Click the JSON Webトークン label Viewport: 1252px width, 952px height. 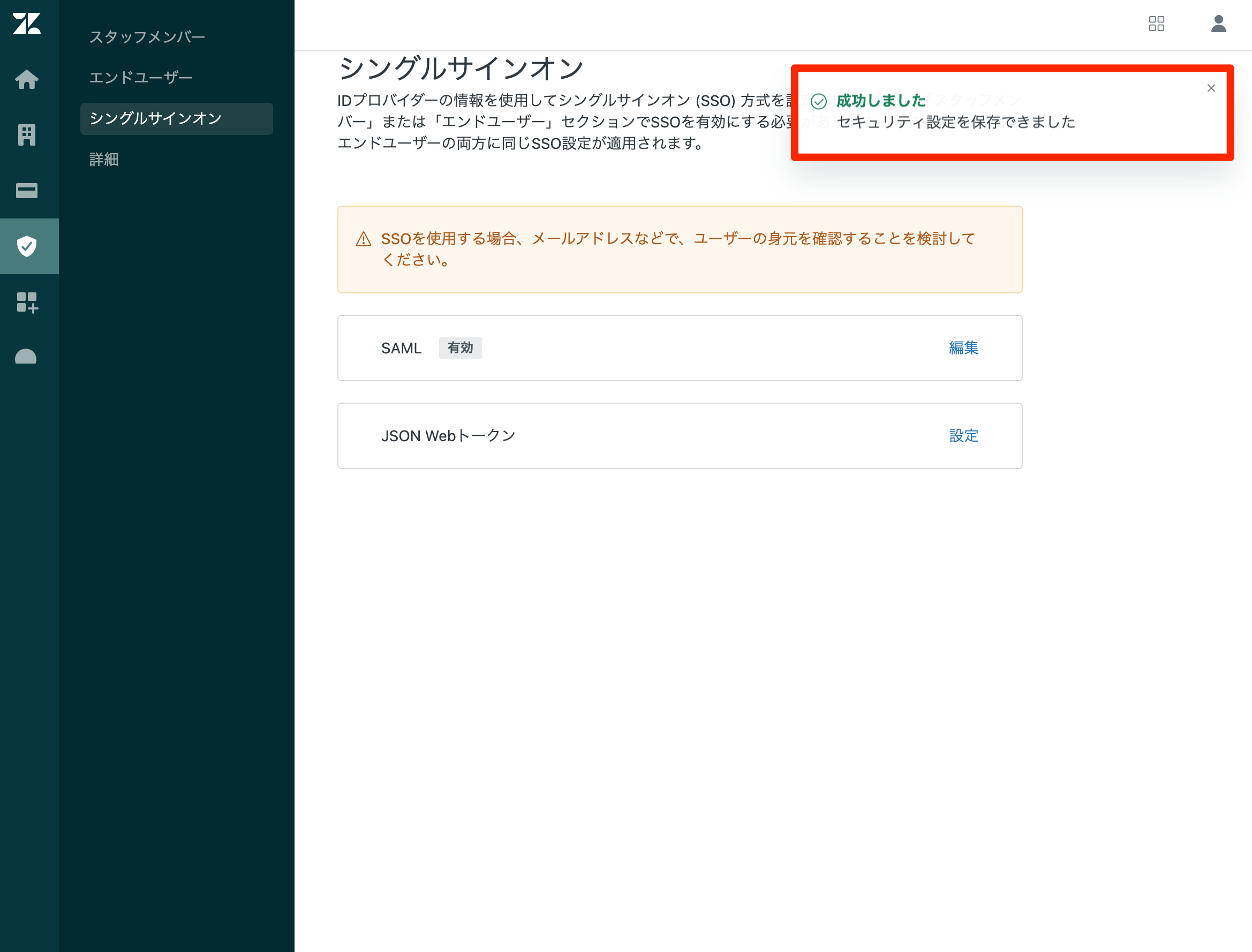click(448, 436)
